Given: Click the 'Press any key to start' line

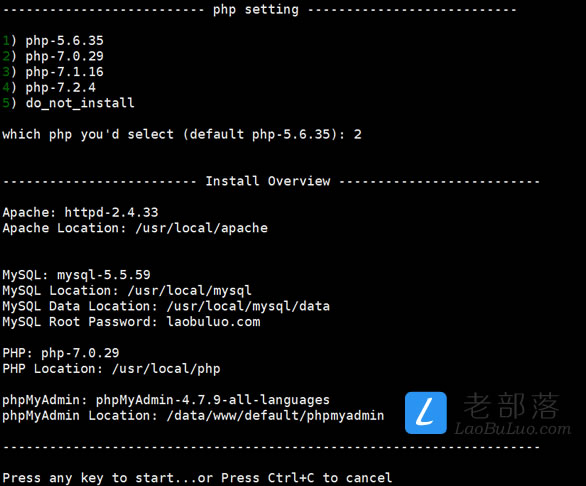Looking at the screenshot, I should pyautogui.click(x=197, y=478).
